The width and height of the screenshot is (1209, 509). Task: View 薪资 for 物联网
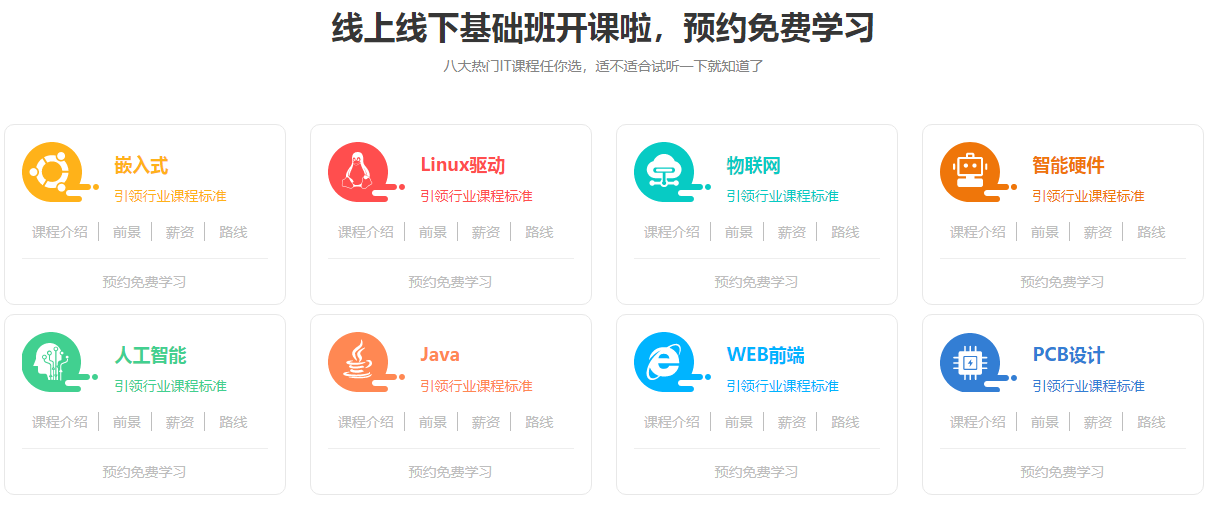click(x=791, y=232)
